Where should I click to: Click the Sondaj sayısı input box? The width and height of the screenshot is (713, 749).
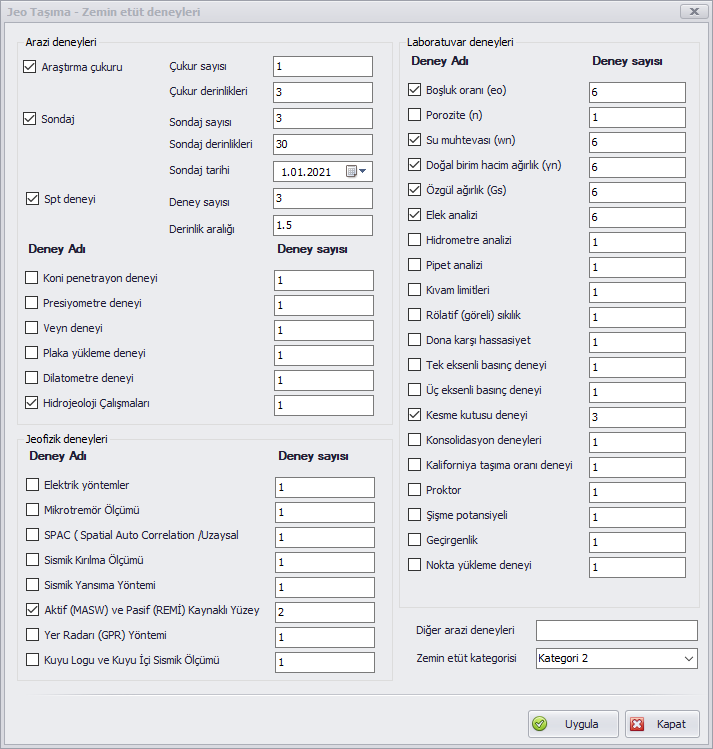[x=323, y=118]
